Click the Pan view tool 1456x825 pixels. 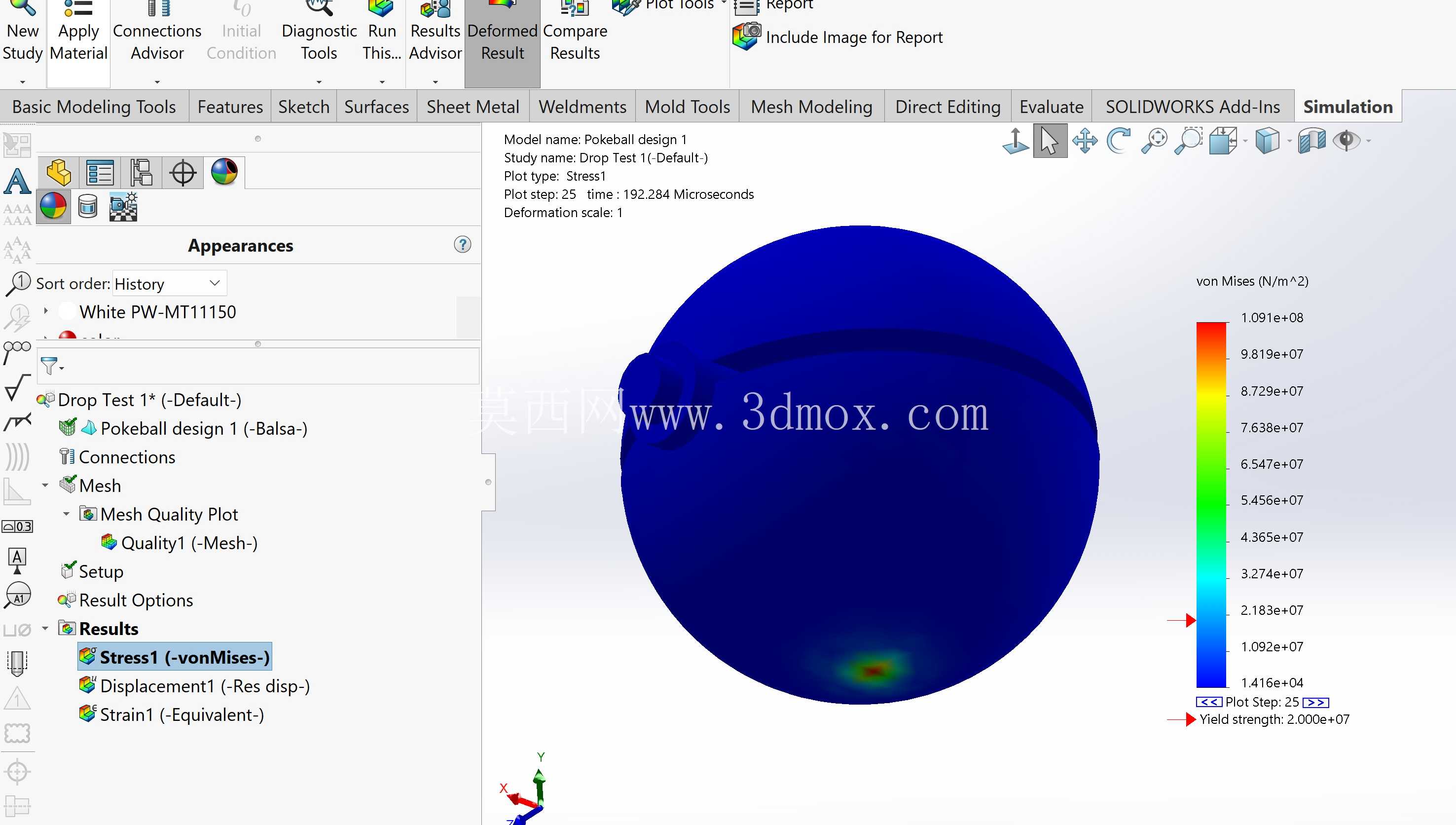click(1085, 141)
